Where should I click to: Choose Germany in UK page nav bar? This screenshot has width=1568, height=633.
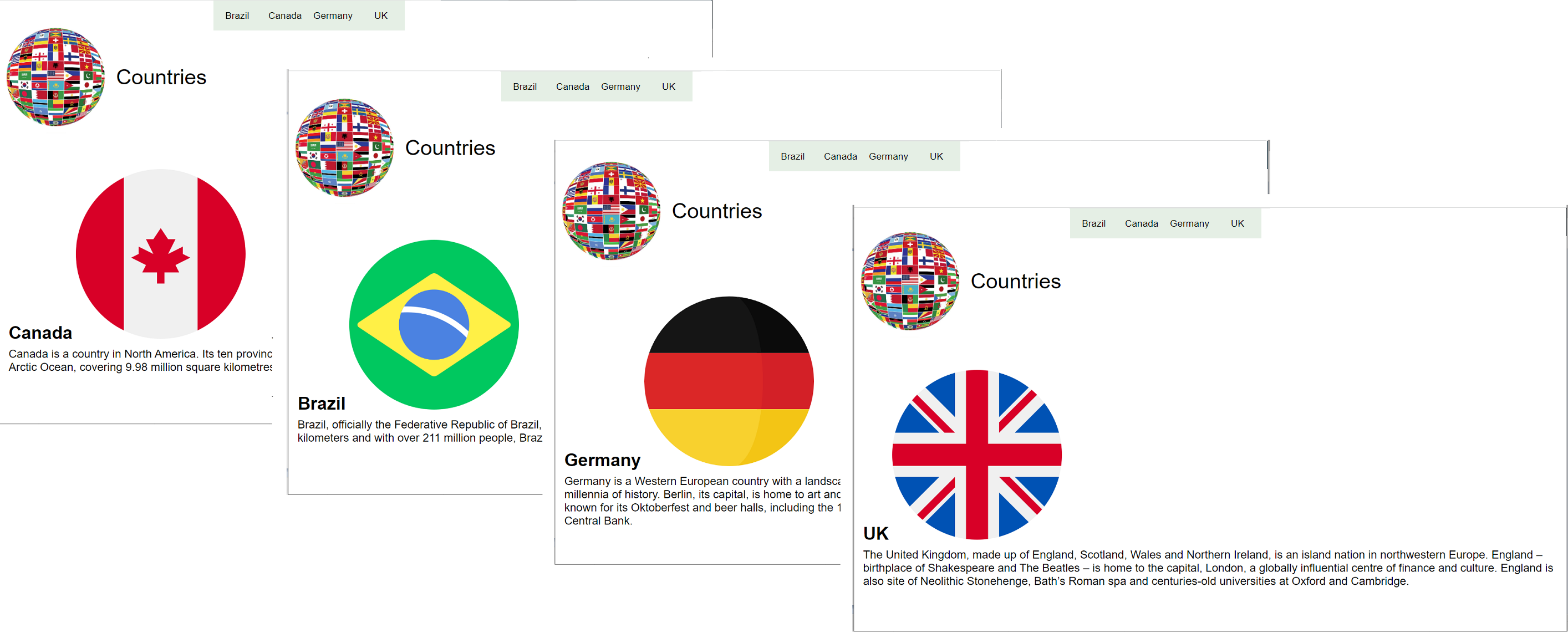pos(1189,223)
